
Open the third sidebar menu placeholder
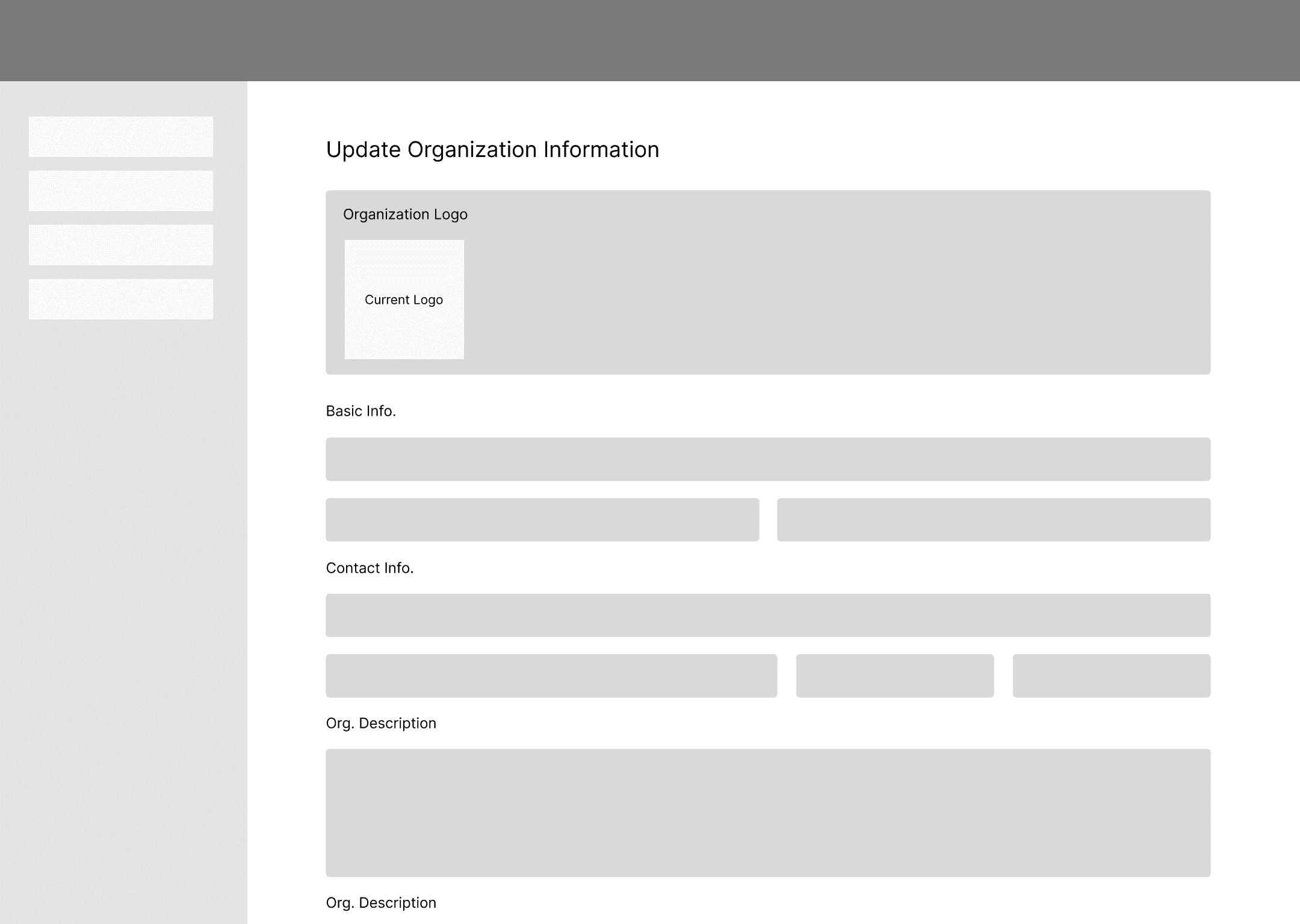pos(120,245)
